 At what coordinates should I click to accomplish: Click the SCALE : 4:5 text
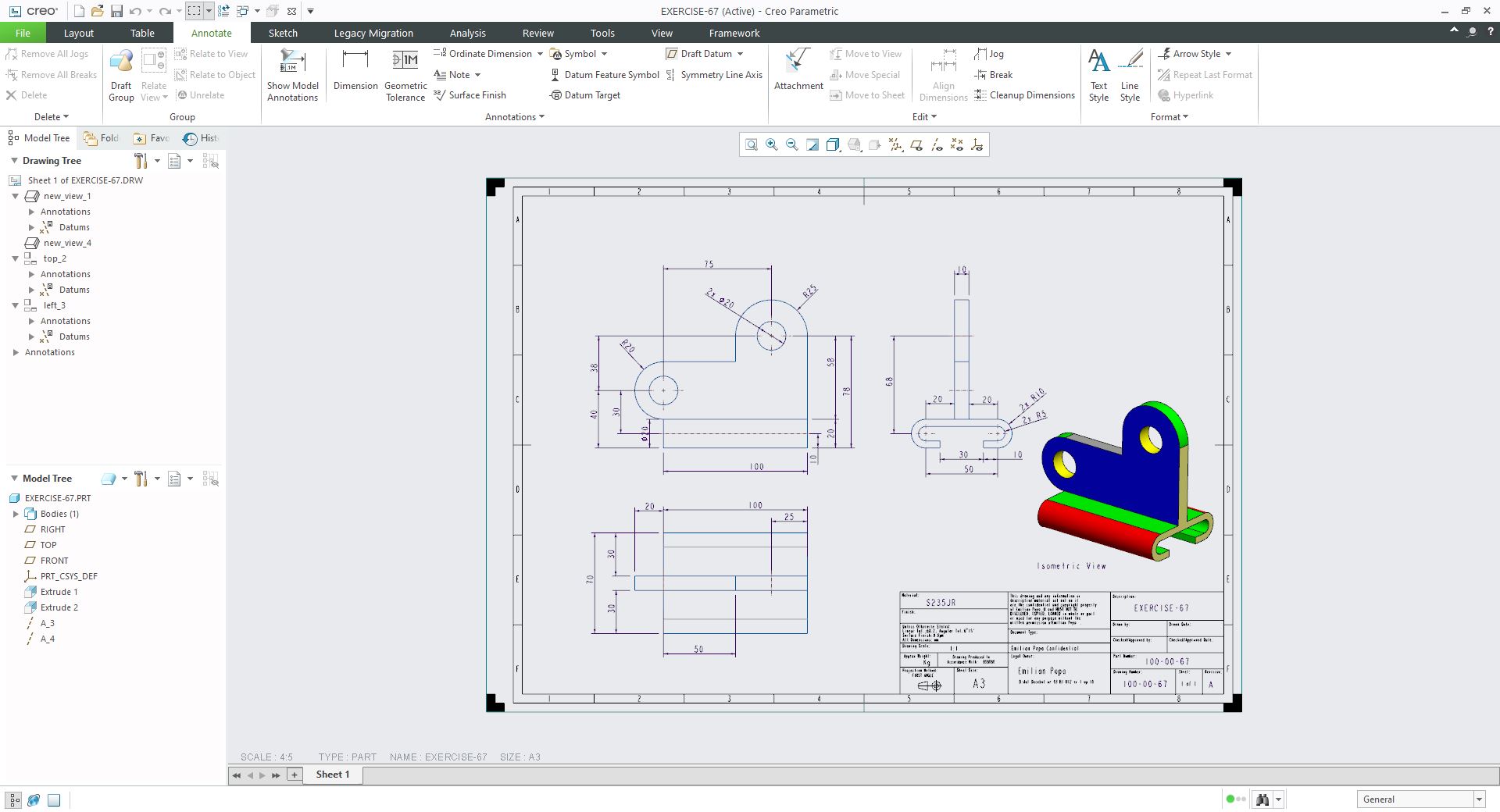point(266,757)
